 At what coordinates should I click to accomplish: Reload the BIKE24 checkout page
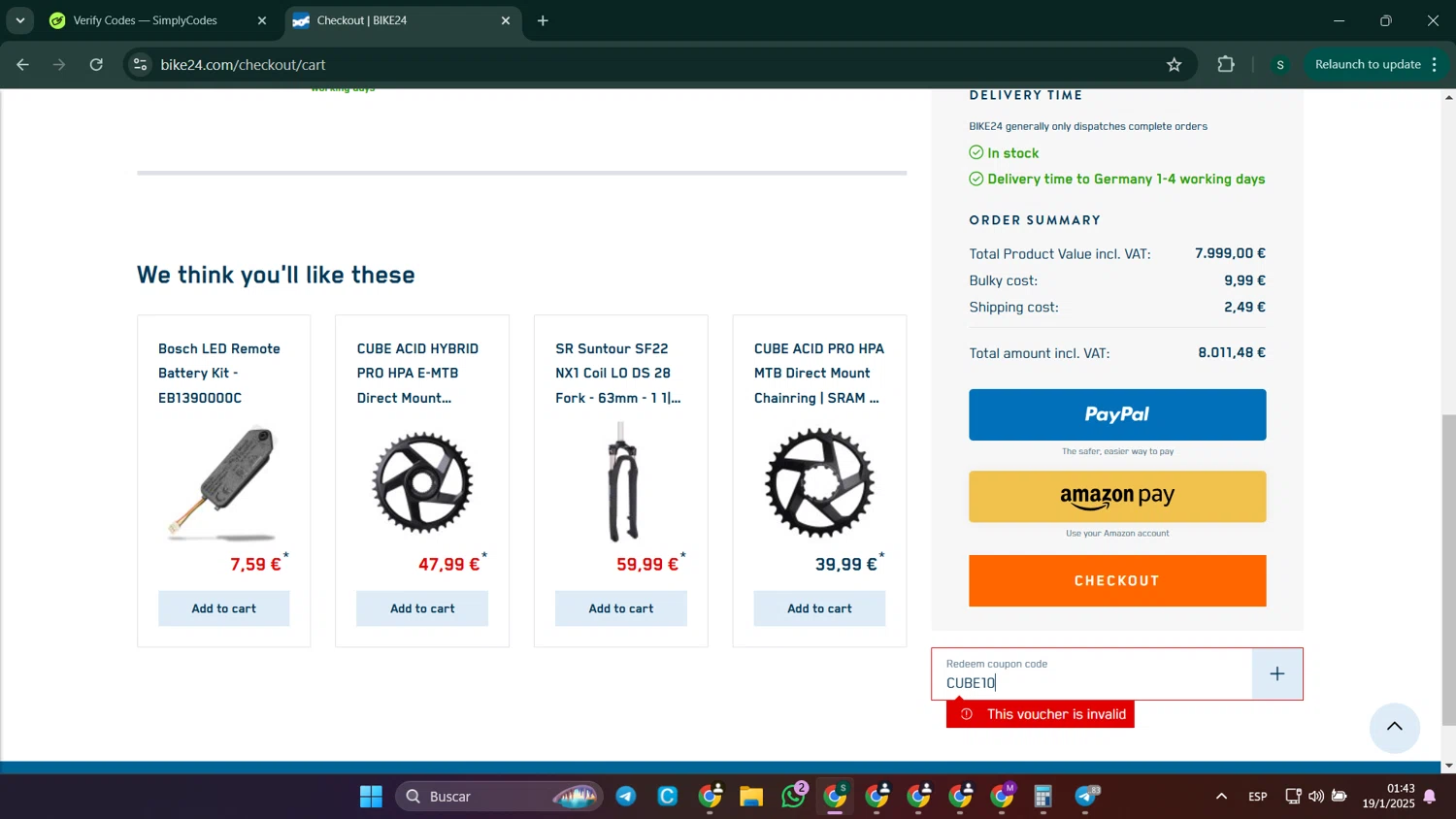96,65
